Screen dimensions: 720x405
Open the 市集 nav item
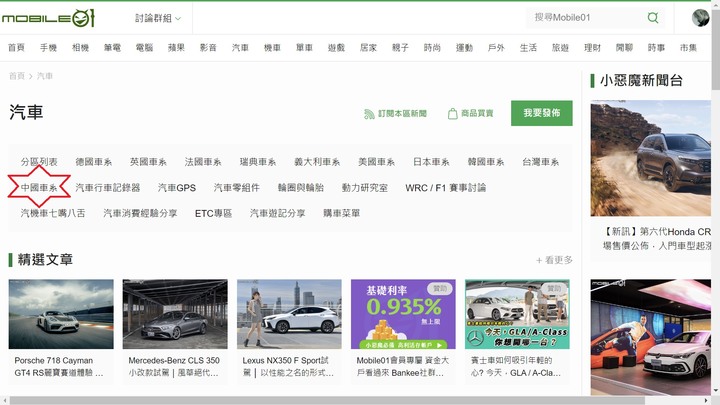click(688, 48)
